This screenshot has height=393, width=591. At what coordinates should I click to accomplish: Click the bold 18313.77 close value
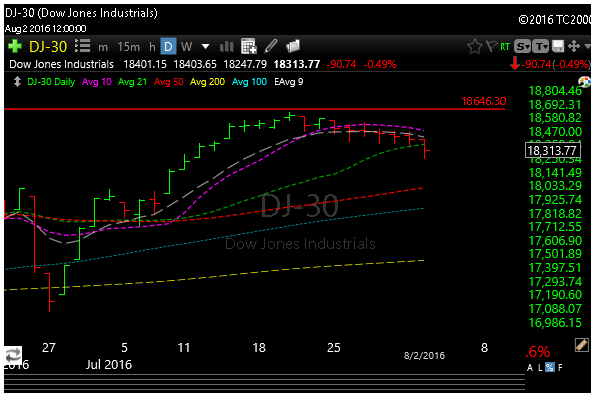297,64
